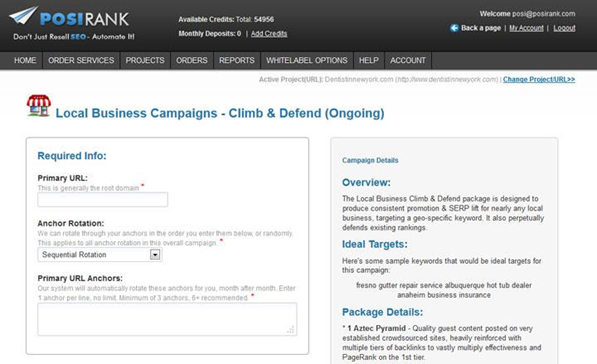Focus the Primary URL input field

click(102, 200)
